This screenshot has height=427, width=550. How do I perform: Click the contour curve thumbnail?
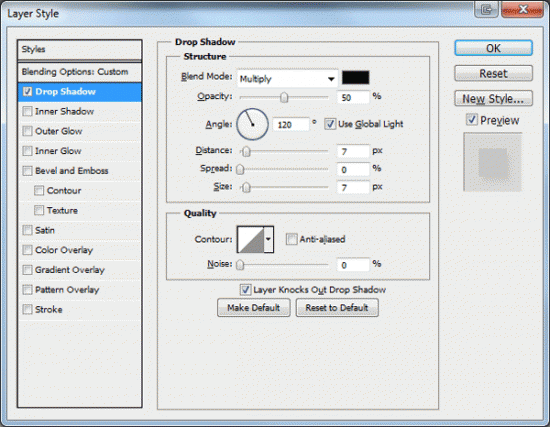(250, 240)
